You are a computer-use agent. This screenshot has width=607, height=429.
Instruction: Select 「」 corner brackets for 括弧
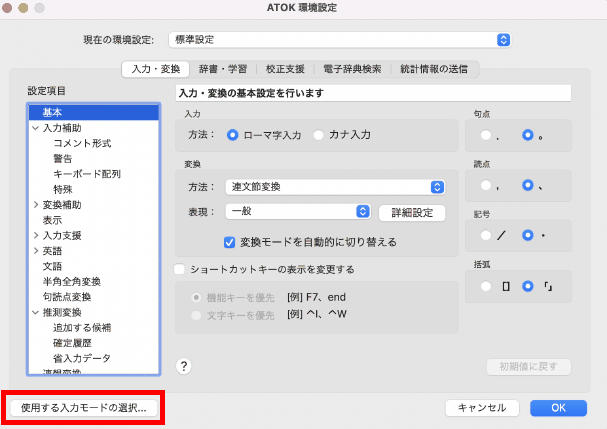(x=528, y=287)
